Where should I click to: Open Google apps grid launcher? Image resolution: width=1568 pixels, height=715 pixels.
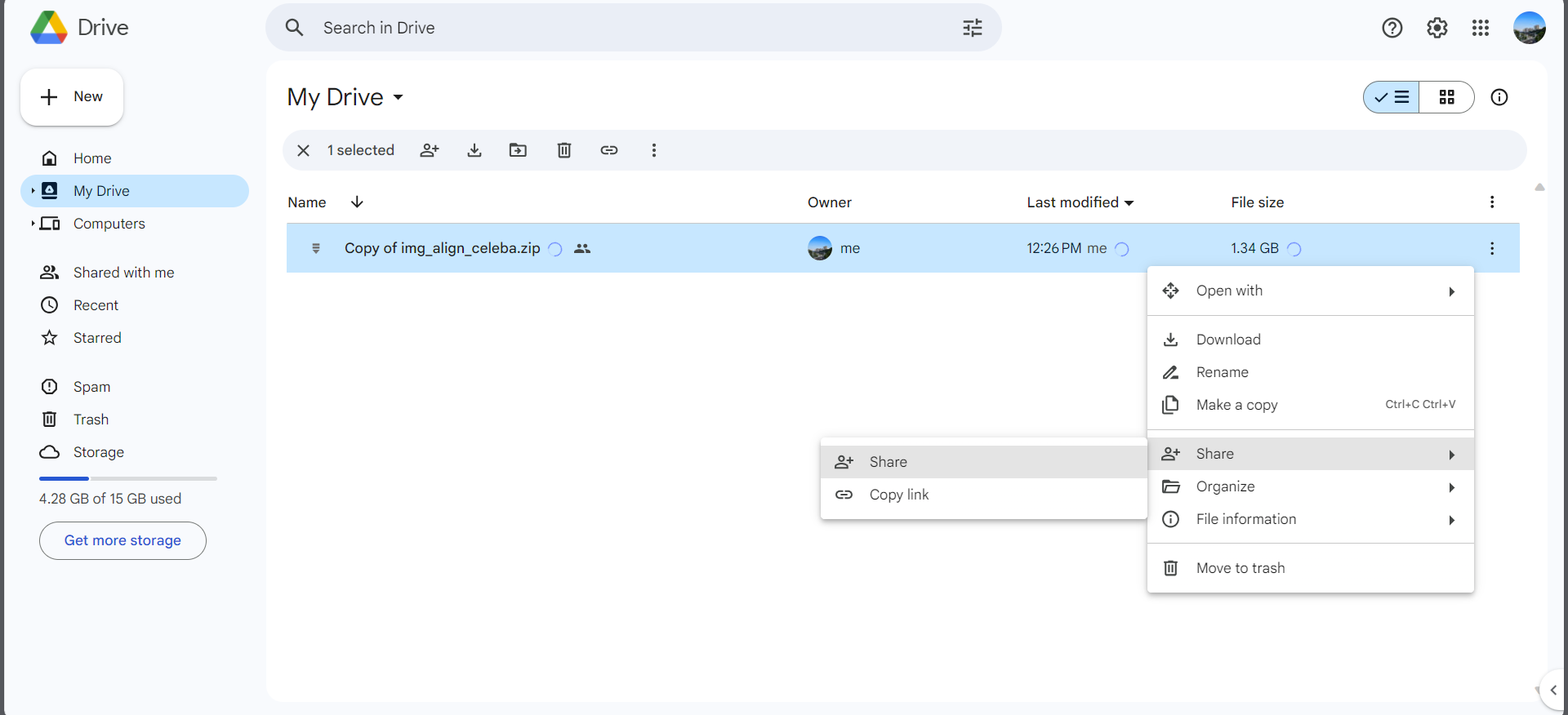click(x=1481, y=28)
